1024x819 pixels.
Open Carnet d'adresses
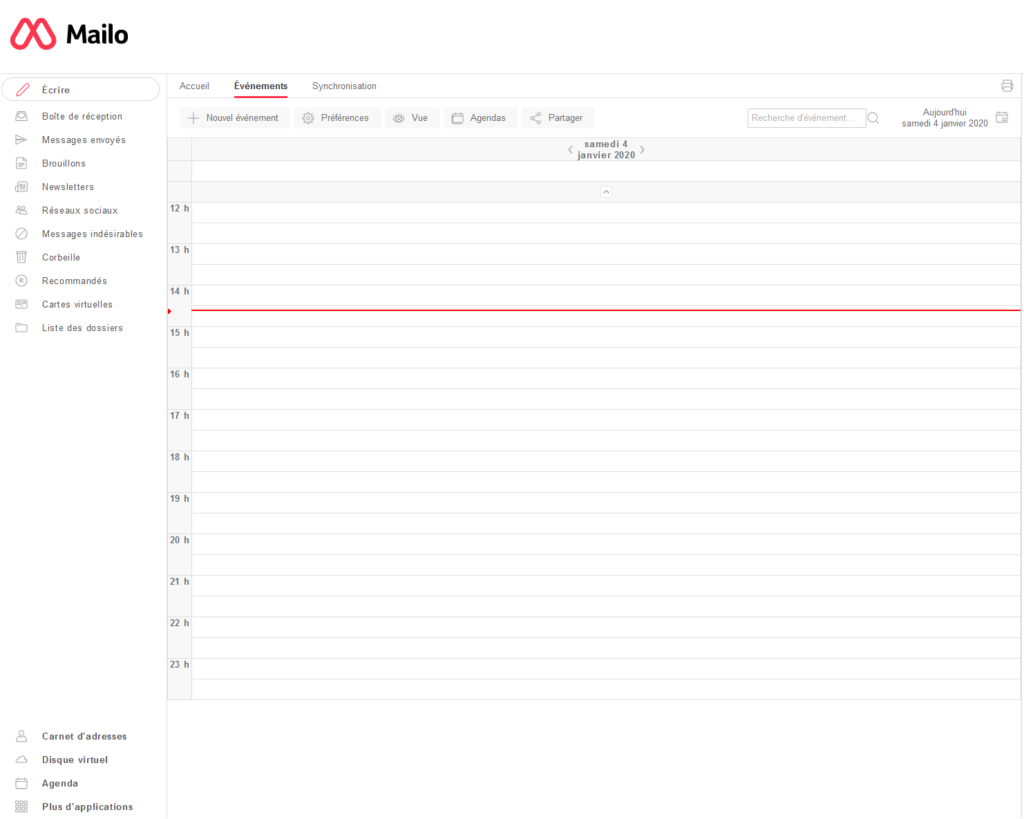pyautogui.click(x=84, y=736)
